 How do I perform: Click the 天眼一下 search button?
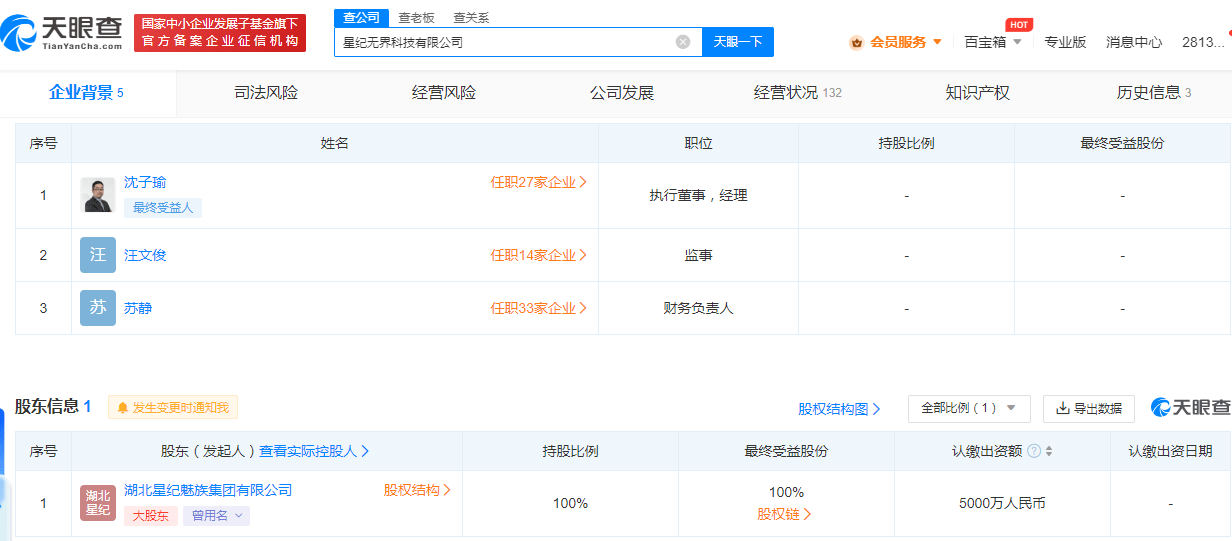coord(738,42)
